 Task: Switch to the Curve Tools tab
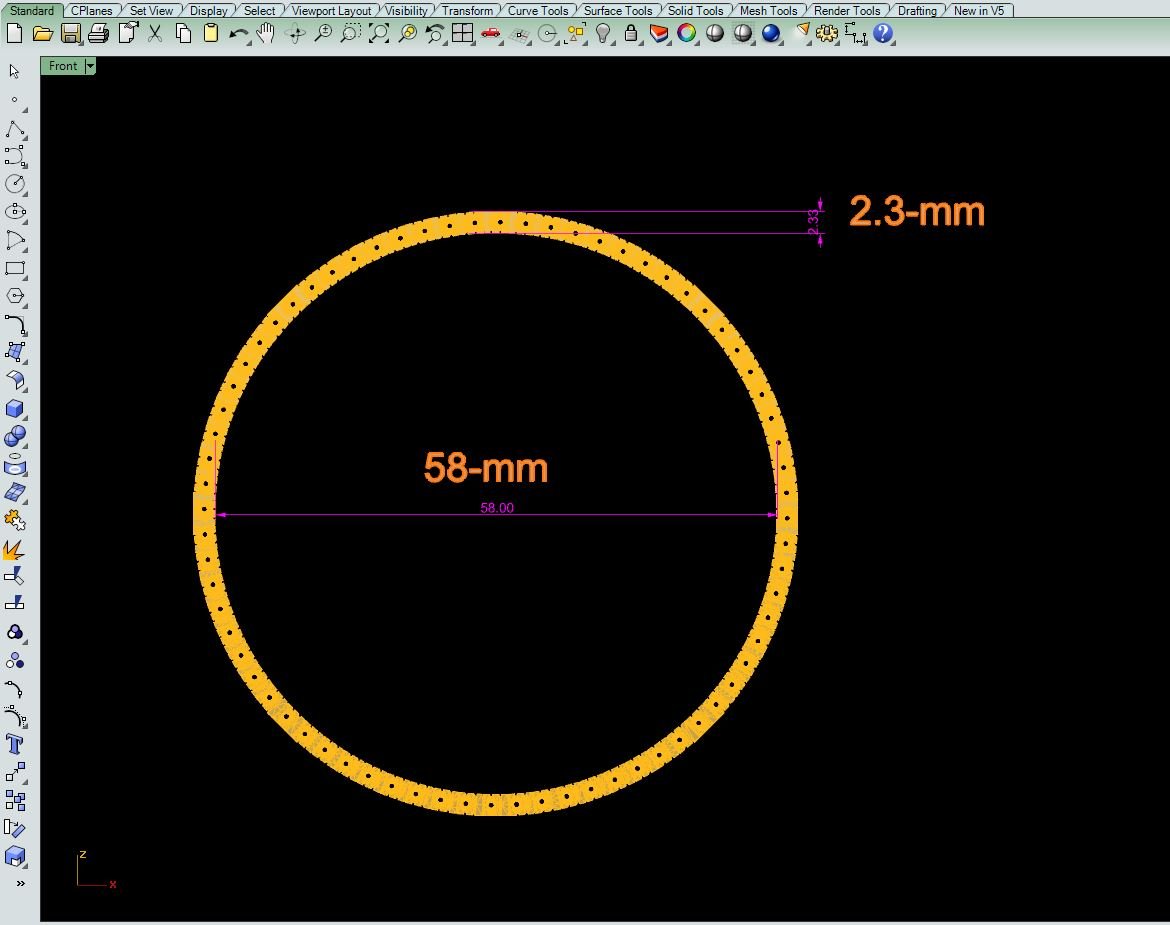click(x=538, y=10)
